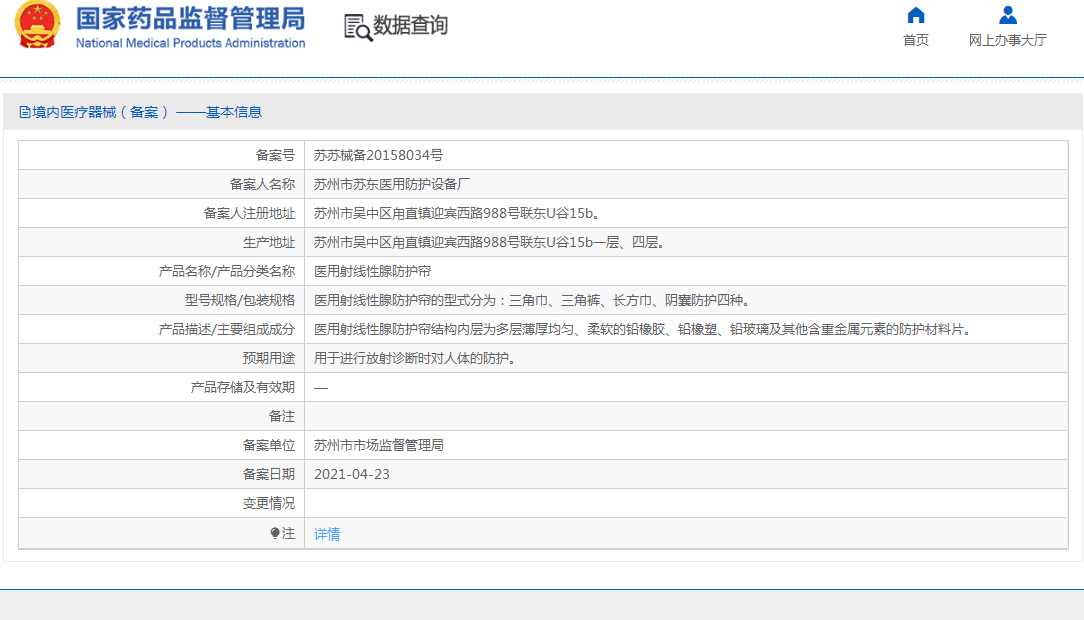Select 型号规格/包装规格 label cell
This screenshot has height=620, width=1084.
162,301
